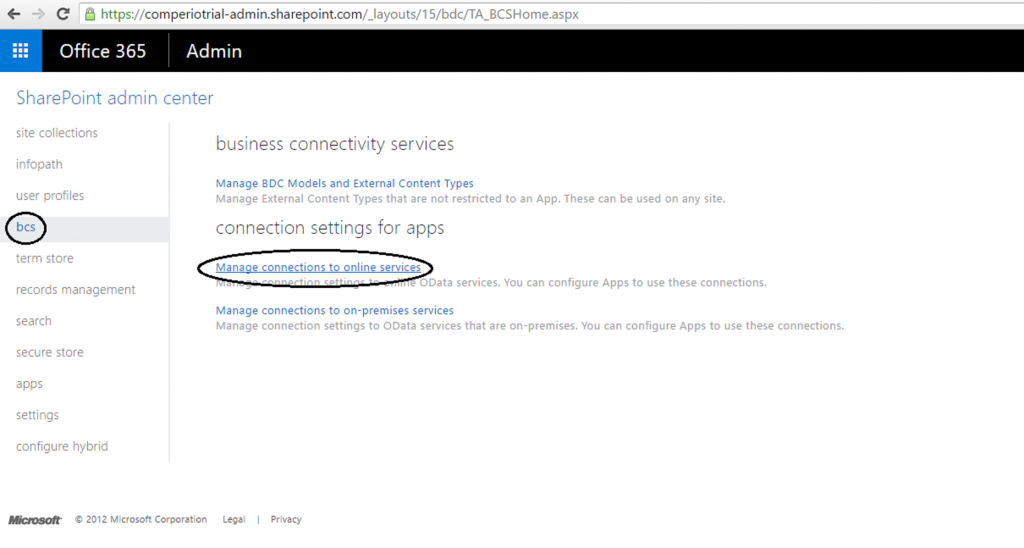Reload the page with the refresh icon
The width and height of the screenshot is (1024, 548).
pos(63,14)
